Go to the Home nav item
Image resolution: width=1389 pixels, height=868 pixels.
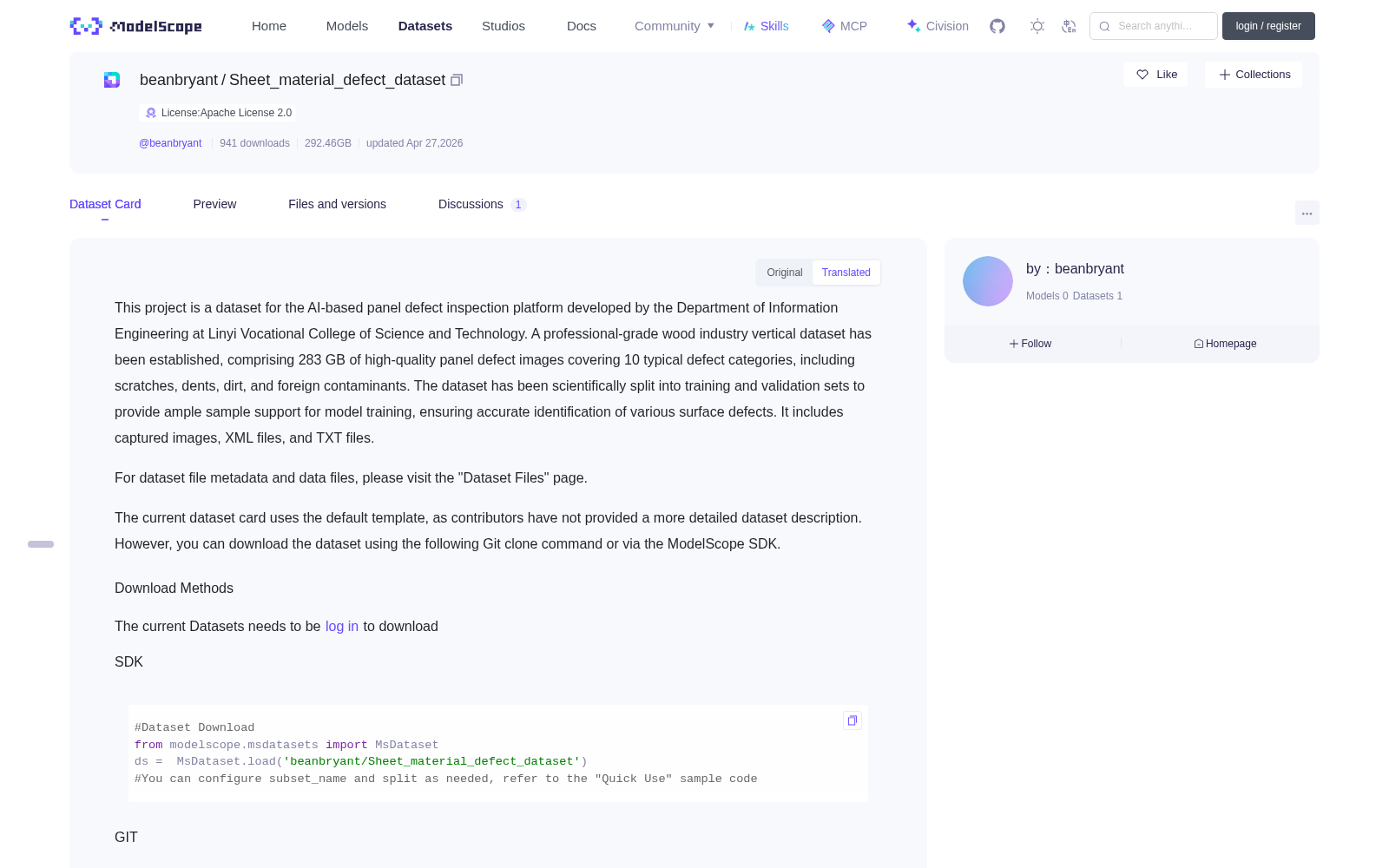pyautogui.click(x=269, y=26)
